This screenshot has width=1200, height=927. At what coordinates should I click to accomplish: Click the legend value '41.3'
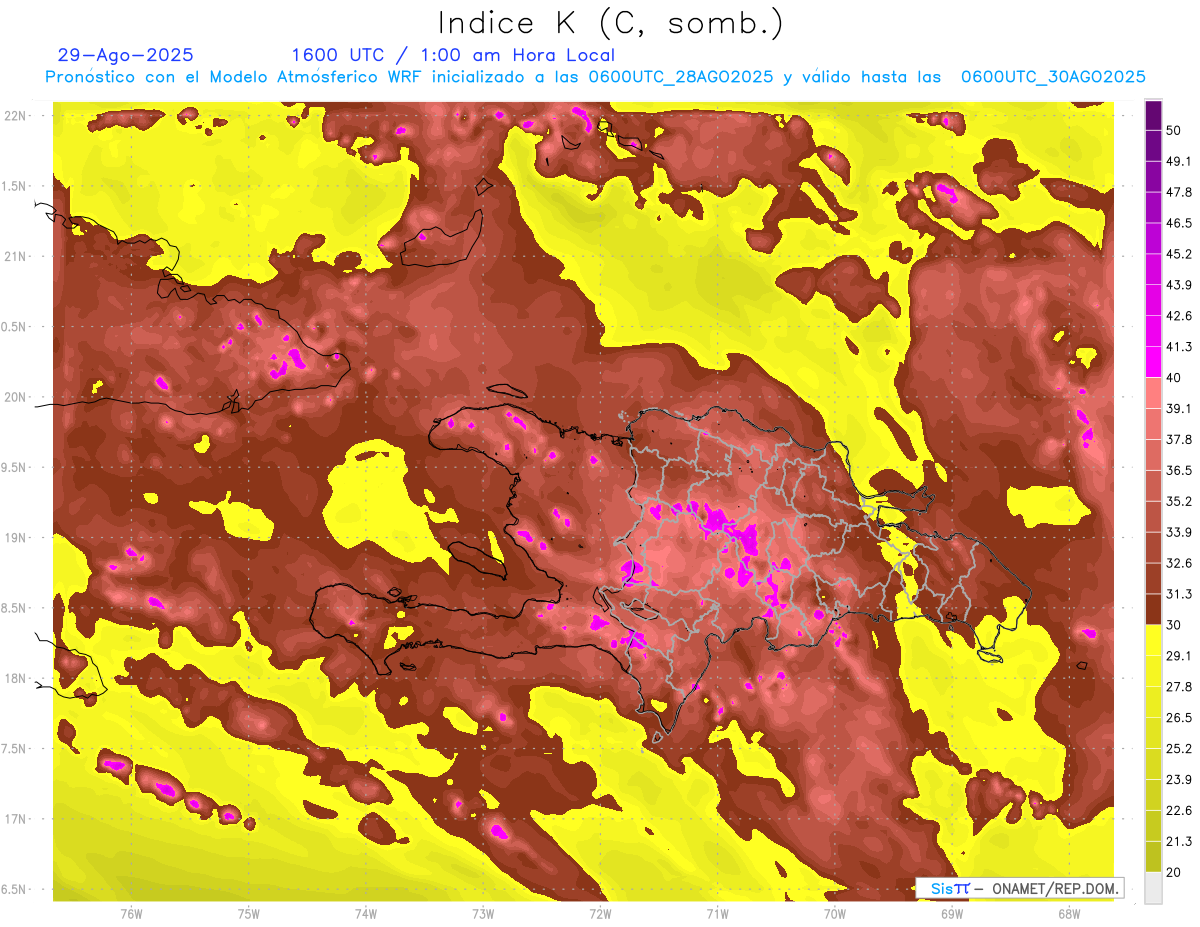[x=1178, y=347]
